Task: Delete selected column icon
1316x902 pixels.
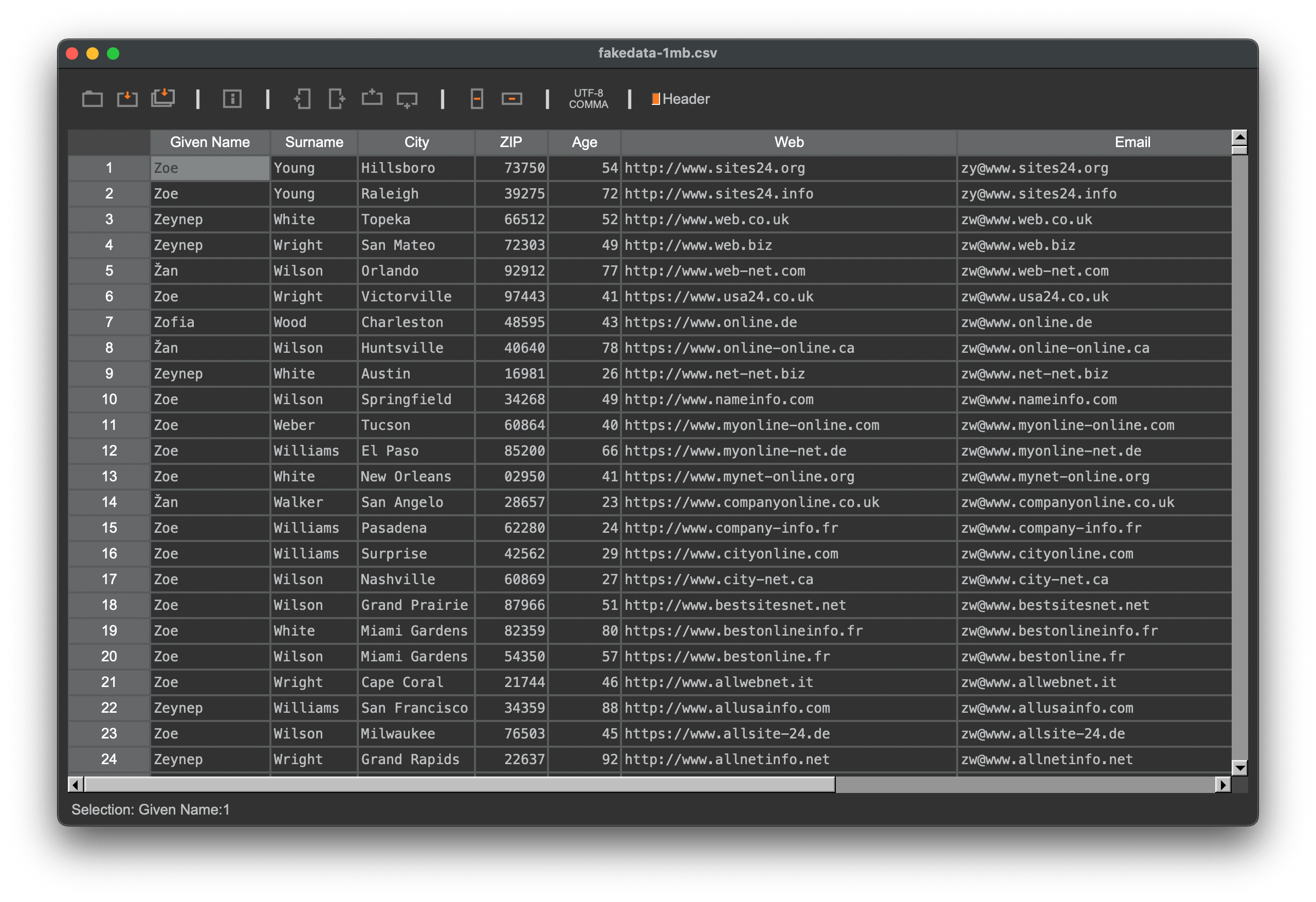Action: click(477, 99)
